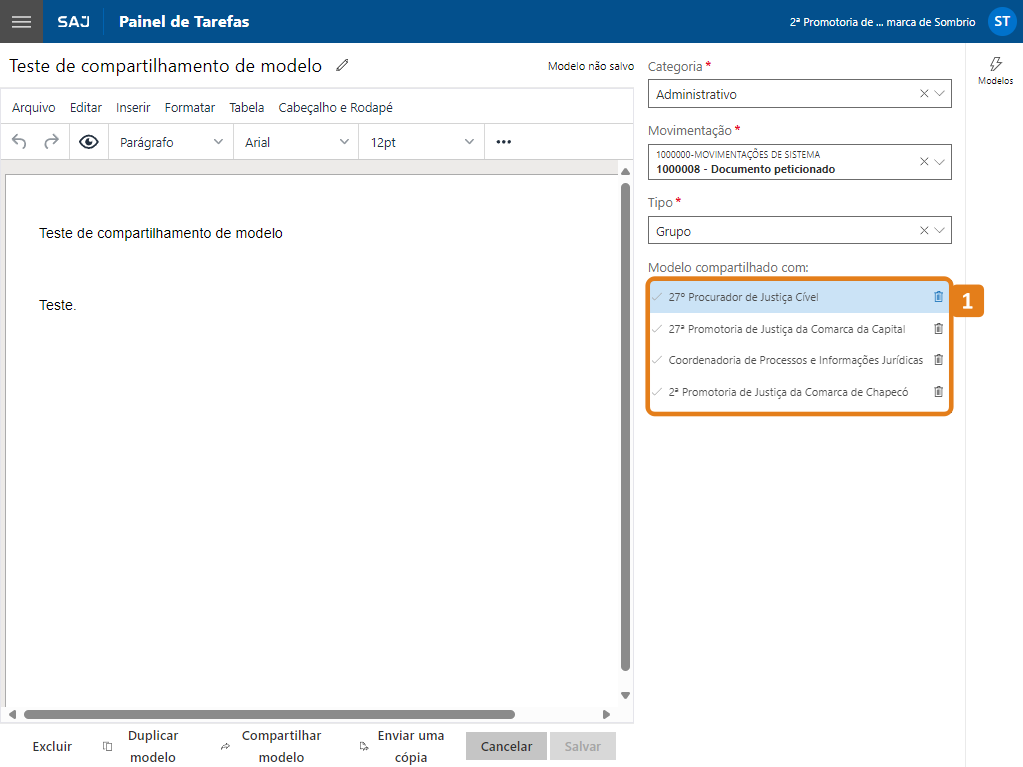Screen dimensions: 1023x767
Task: Click the Undo arrow in the editor toolbar
Action: pyautogui.click(x=18, y=141)
